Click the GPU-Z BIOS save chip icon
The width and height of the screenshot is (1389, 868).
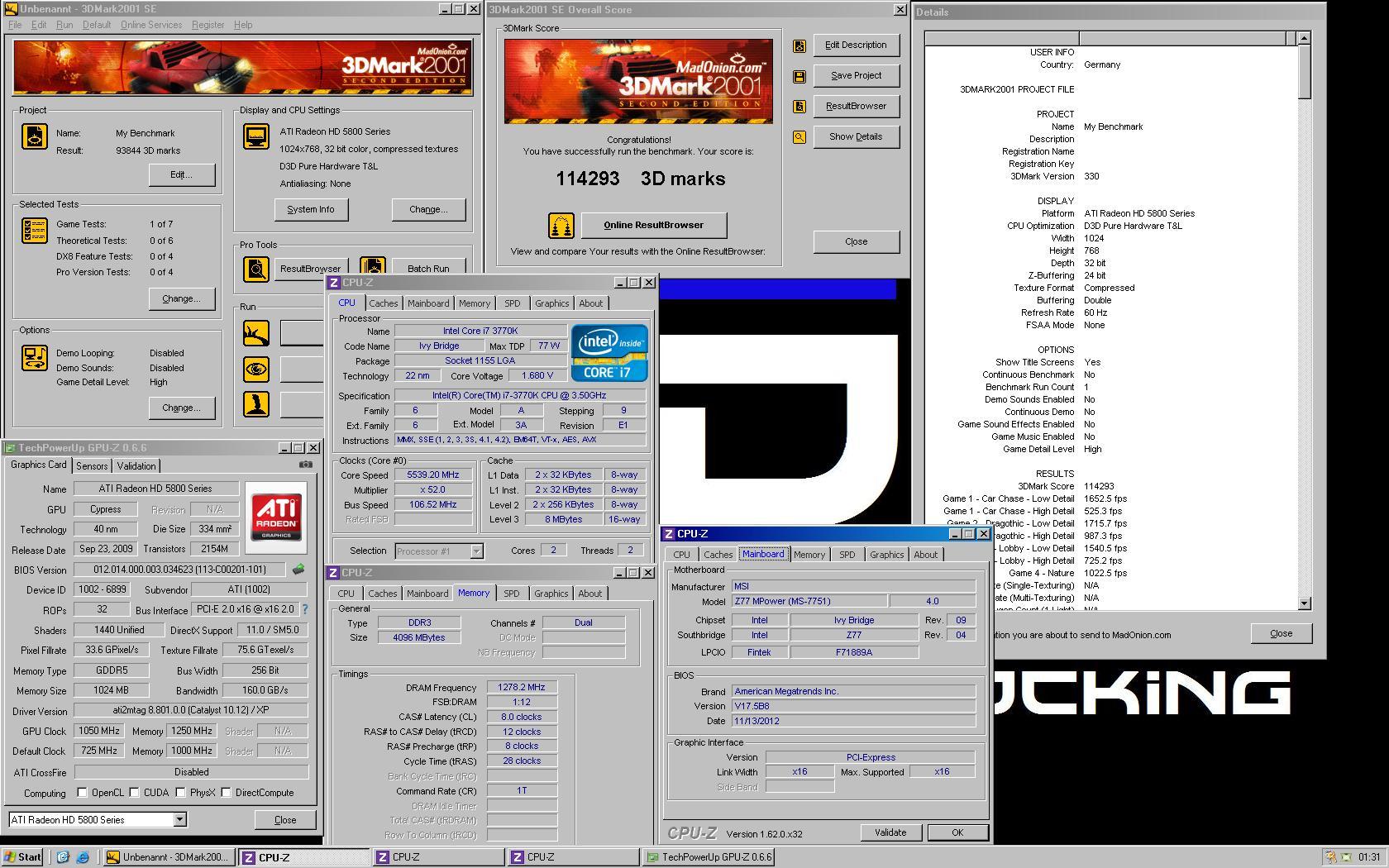pos(298,569)
